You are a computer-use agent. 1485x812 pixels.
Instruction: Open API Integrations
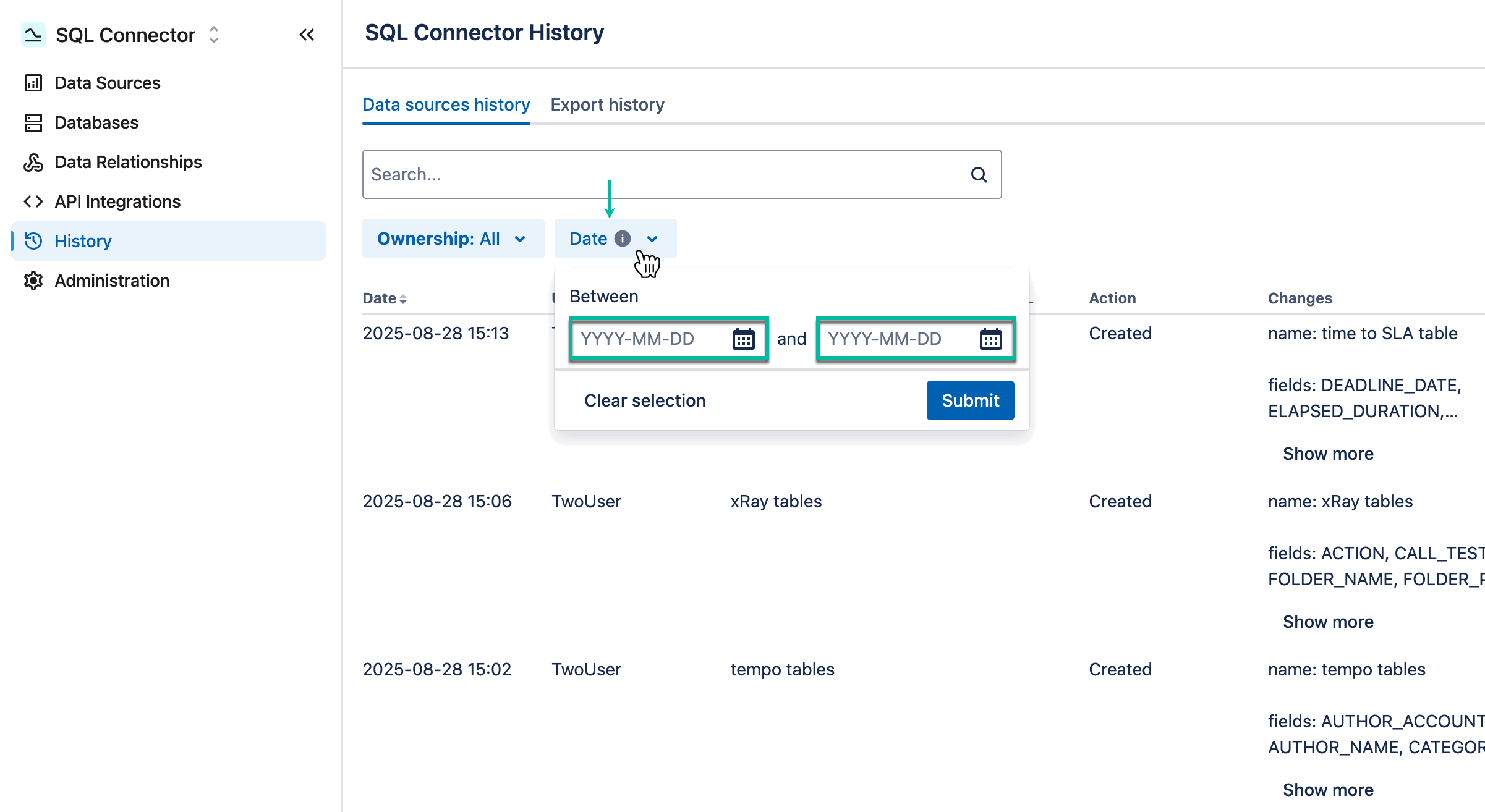click(x=117, y=201)
